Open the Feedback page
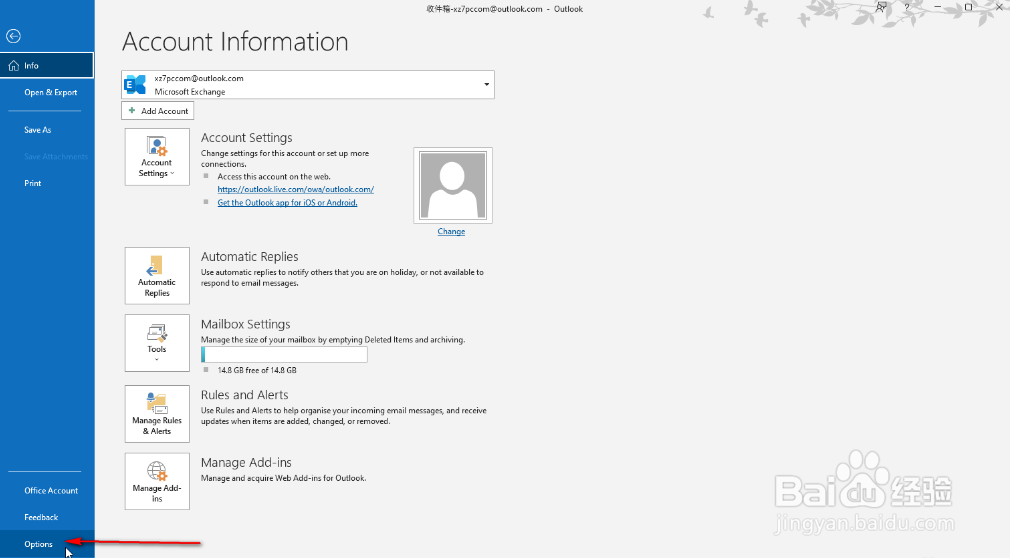The image size is (1010, 558). (x=41, y=517)
